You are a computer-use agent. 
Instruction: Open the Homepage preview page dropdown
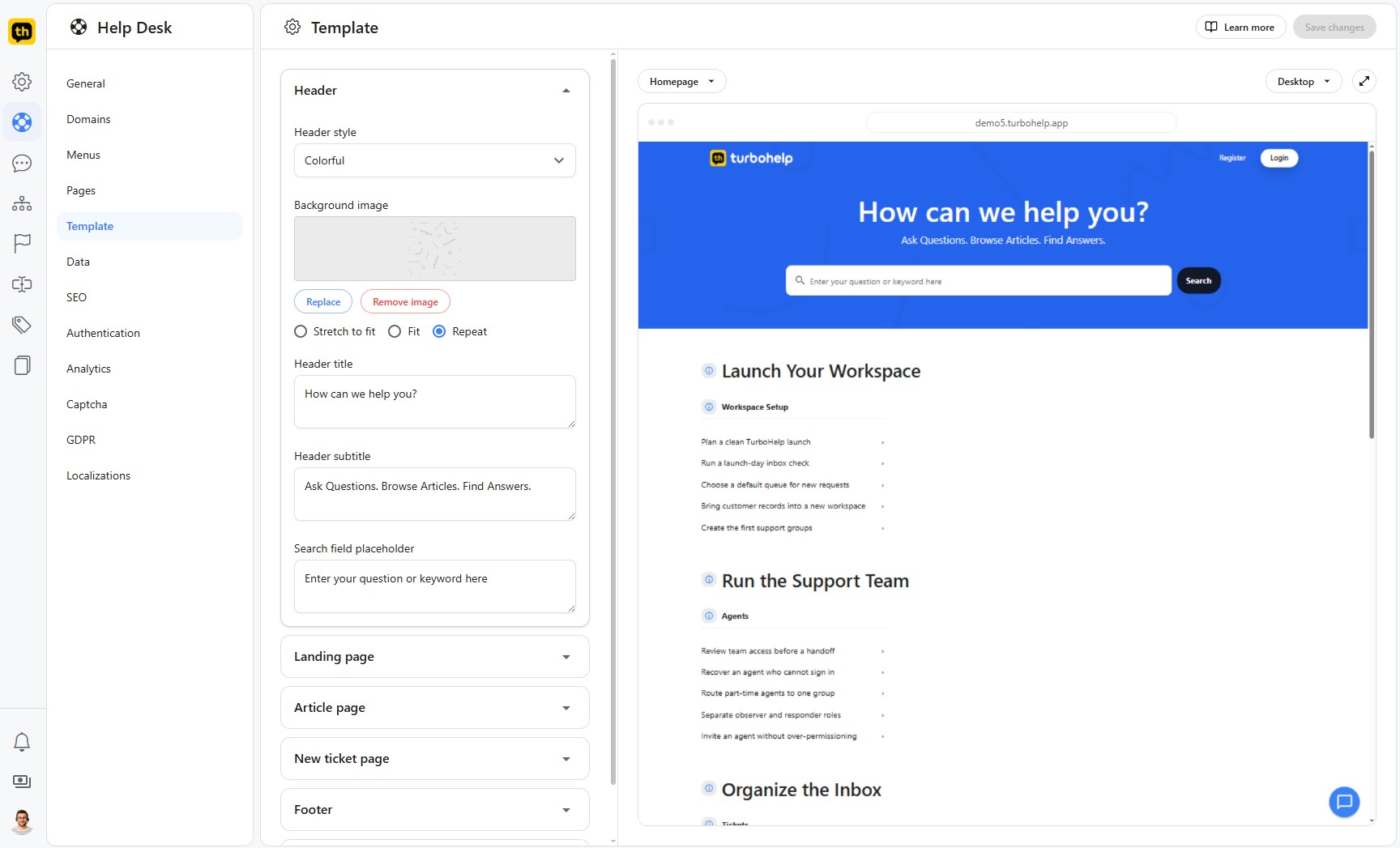click(x=682, y=81)
